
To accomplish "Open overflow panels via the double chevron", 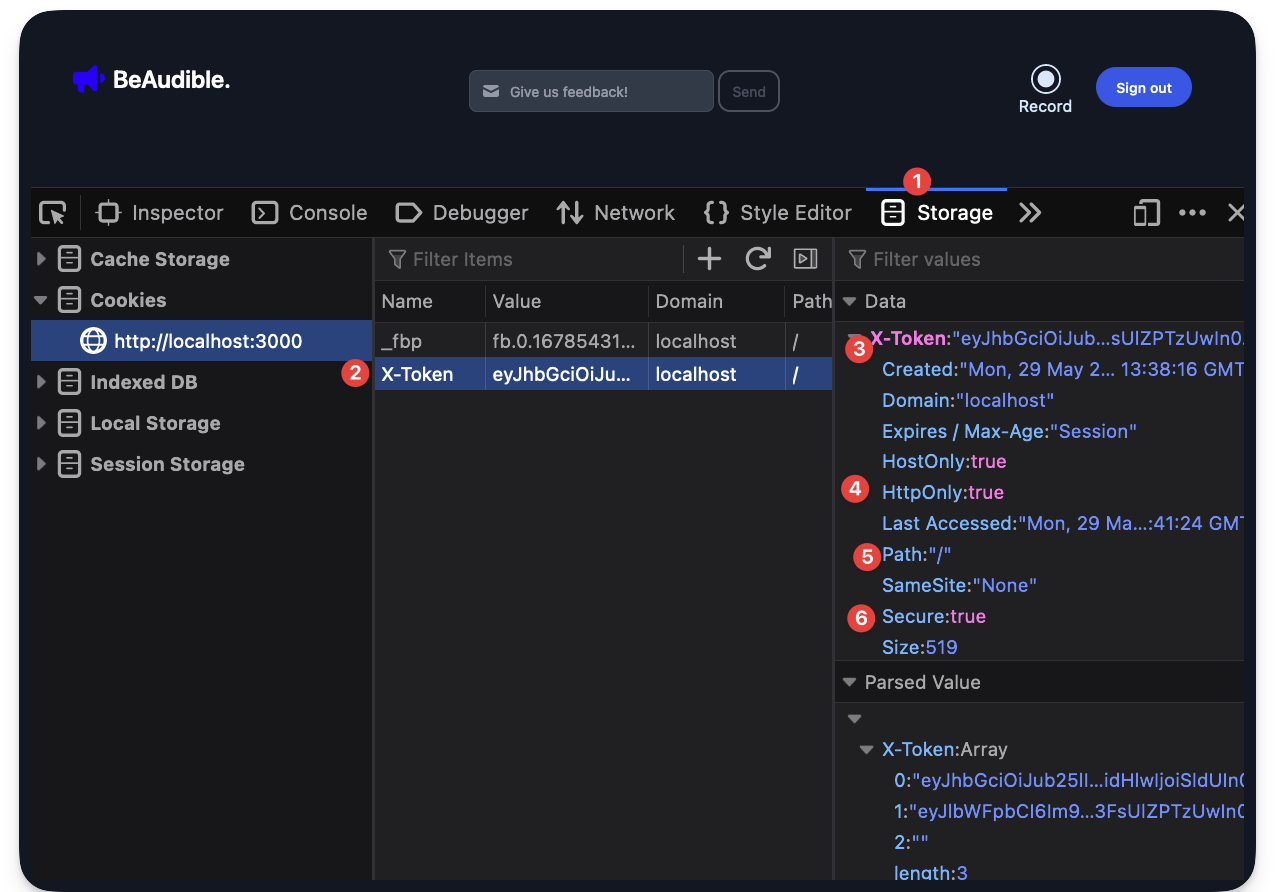I will pos(1031,212).
